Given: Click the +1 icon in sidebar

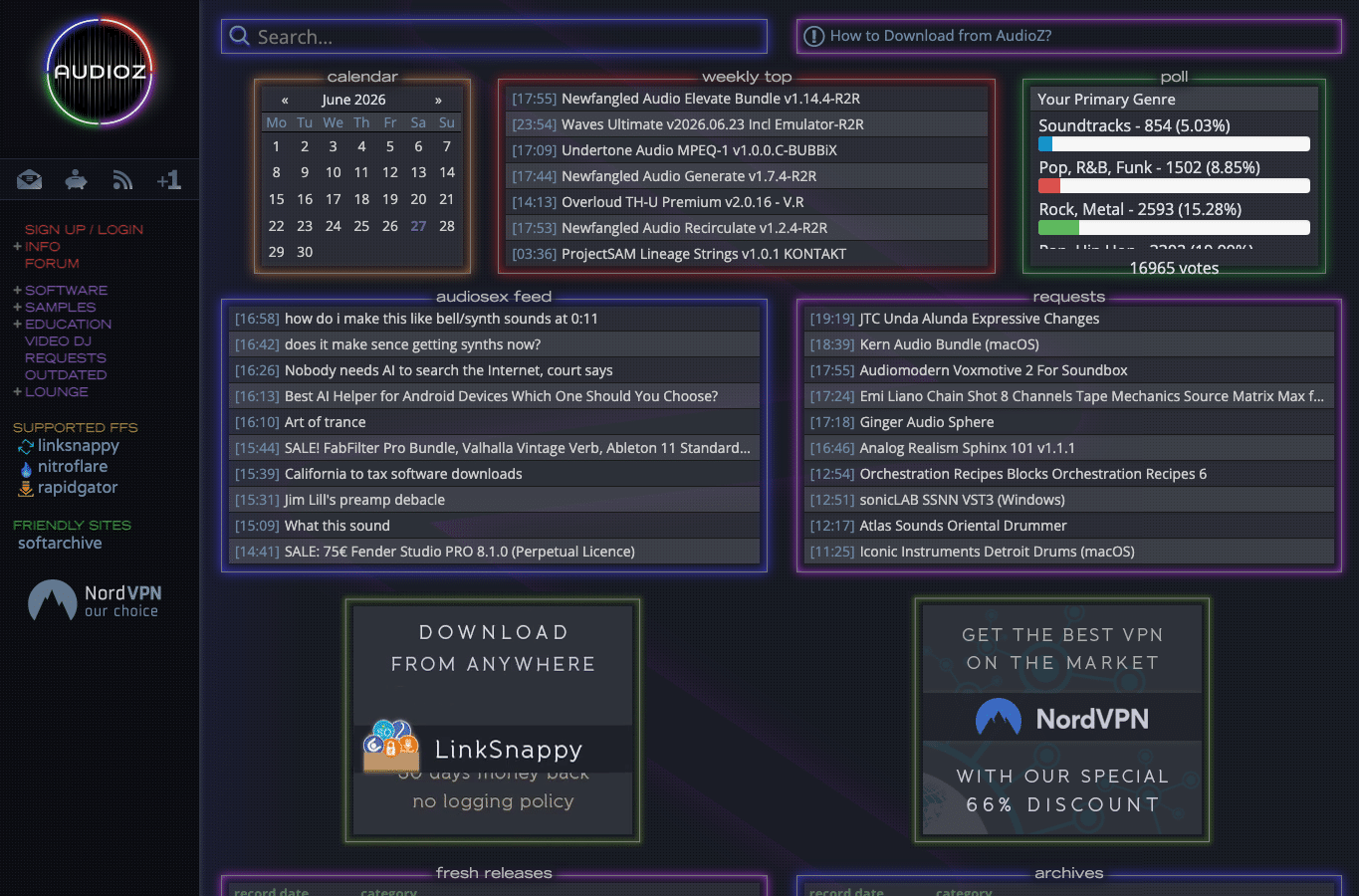Looking at the screenshot, I should [168, 180].
